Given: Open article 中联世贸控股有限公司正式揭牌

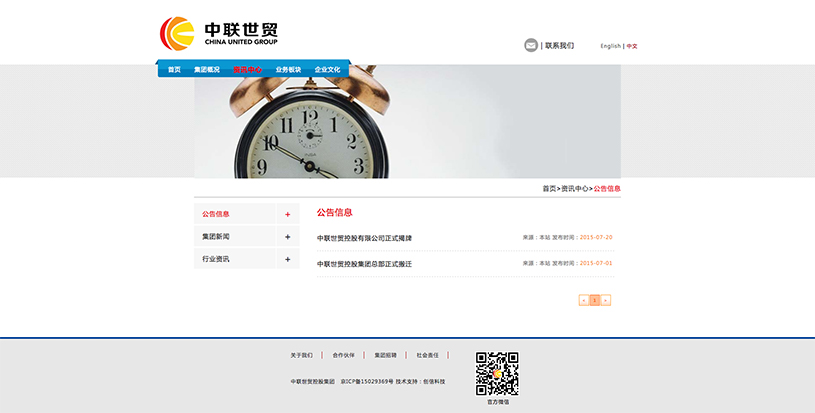Looking at the screenshot, I should 364,238.
